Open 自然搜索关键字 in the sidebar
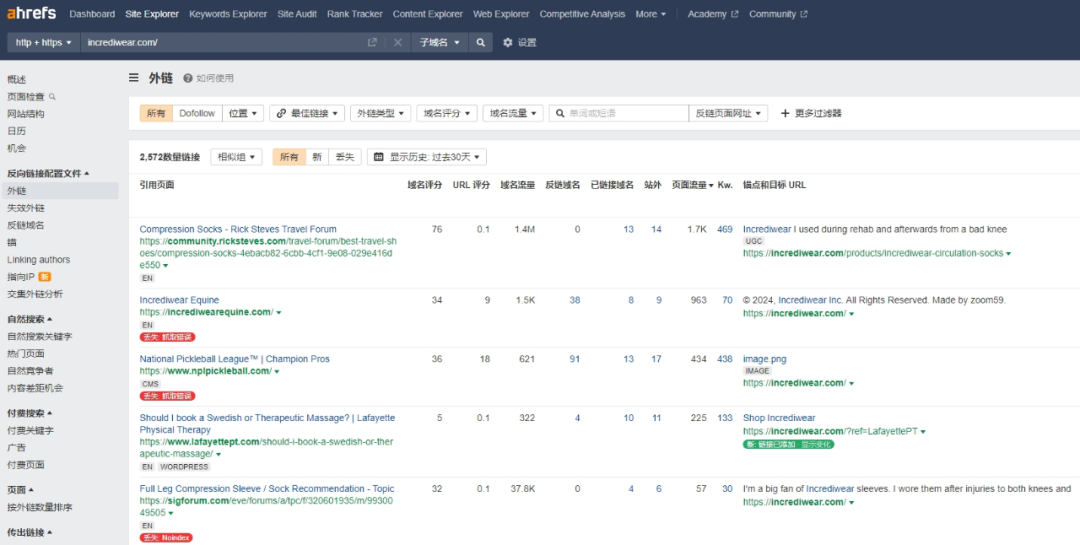Image resolution: width=1080 pixels, height=545 pixels. pyautogui.click(x=39, y=337)
